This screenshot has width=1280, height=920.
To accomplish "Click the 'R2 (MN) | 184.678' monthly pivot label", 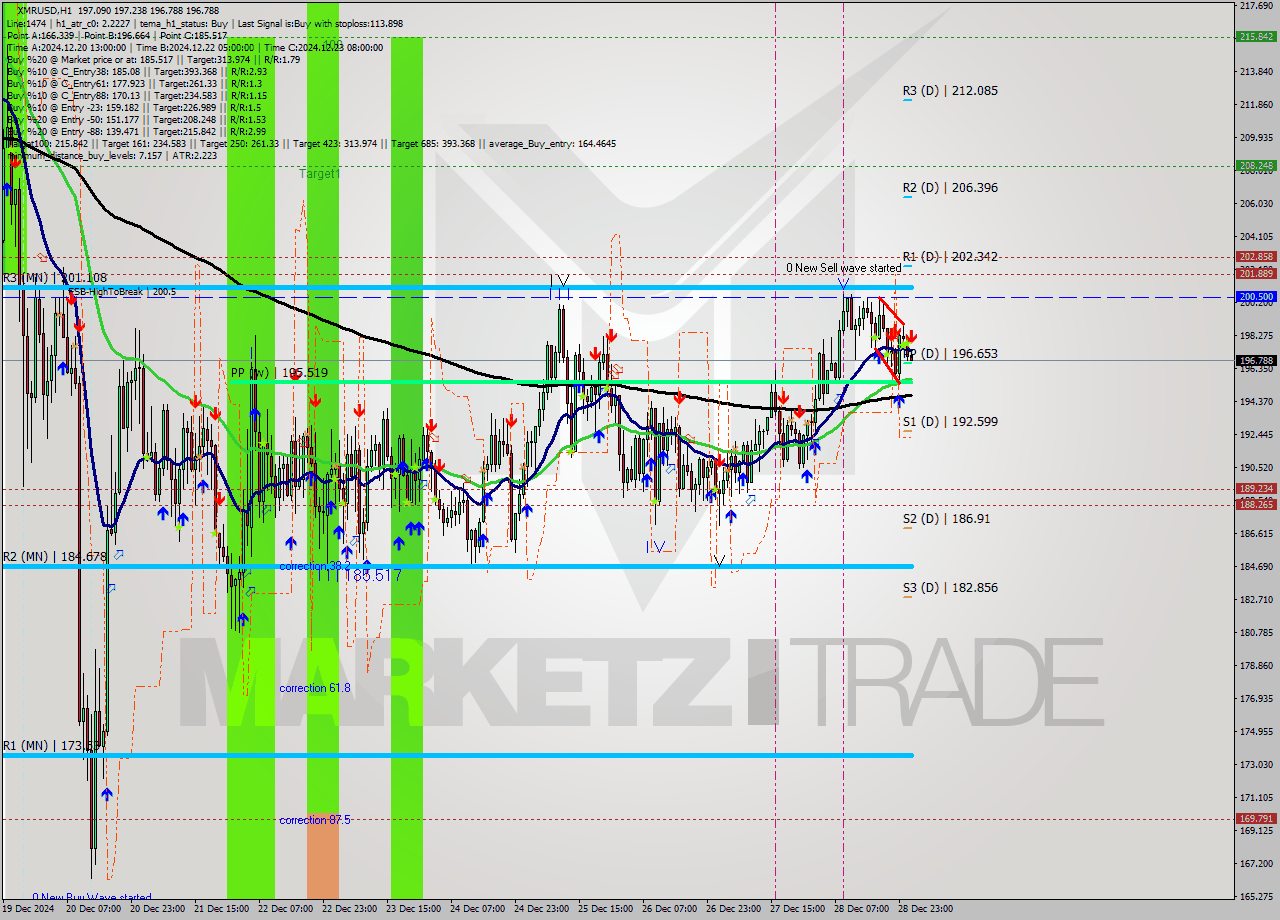I will click(55, 557).
